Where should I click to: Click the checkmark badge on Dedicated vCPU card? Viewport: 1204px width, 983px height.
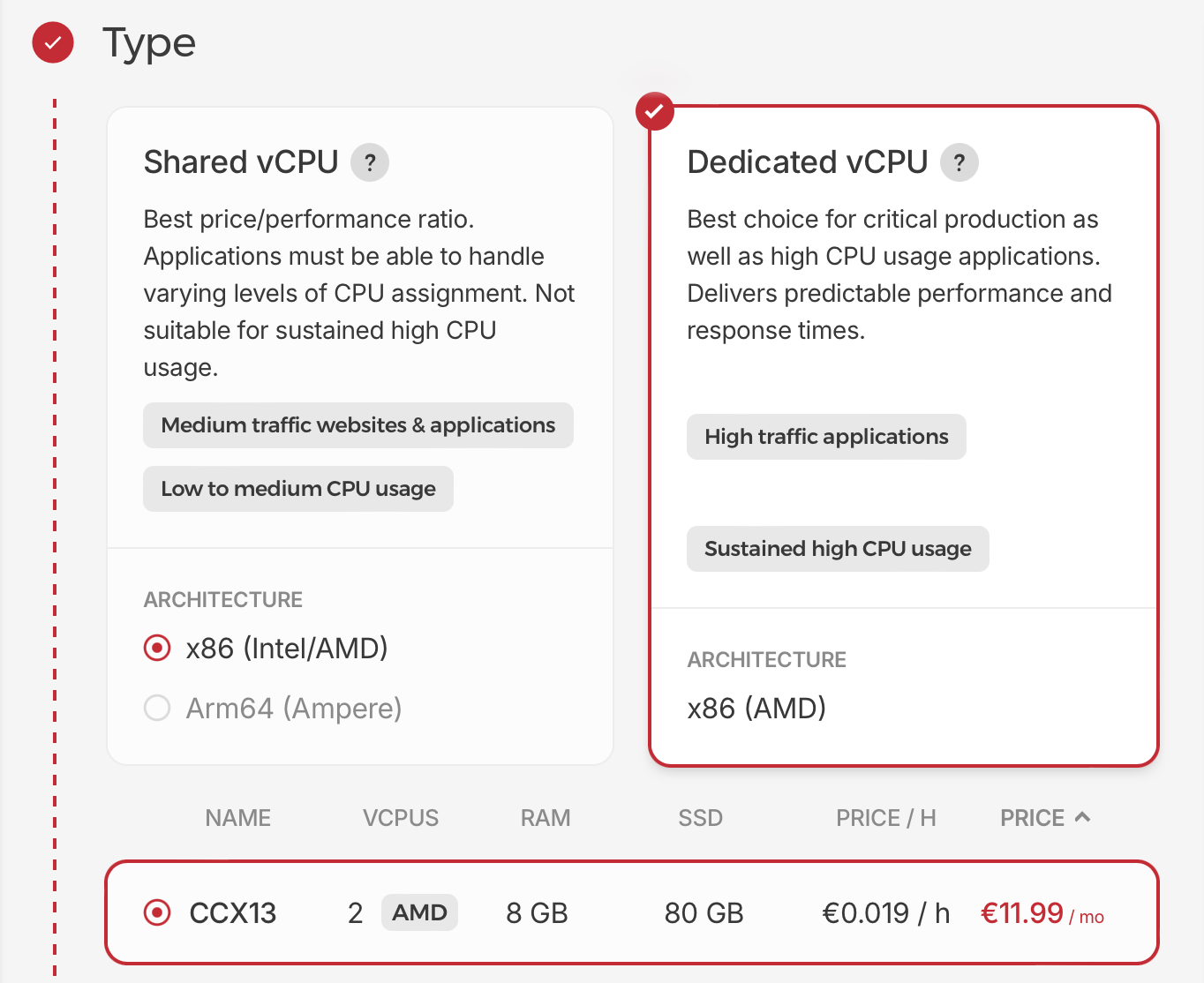pyautogui.click(x=654, y=111)
